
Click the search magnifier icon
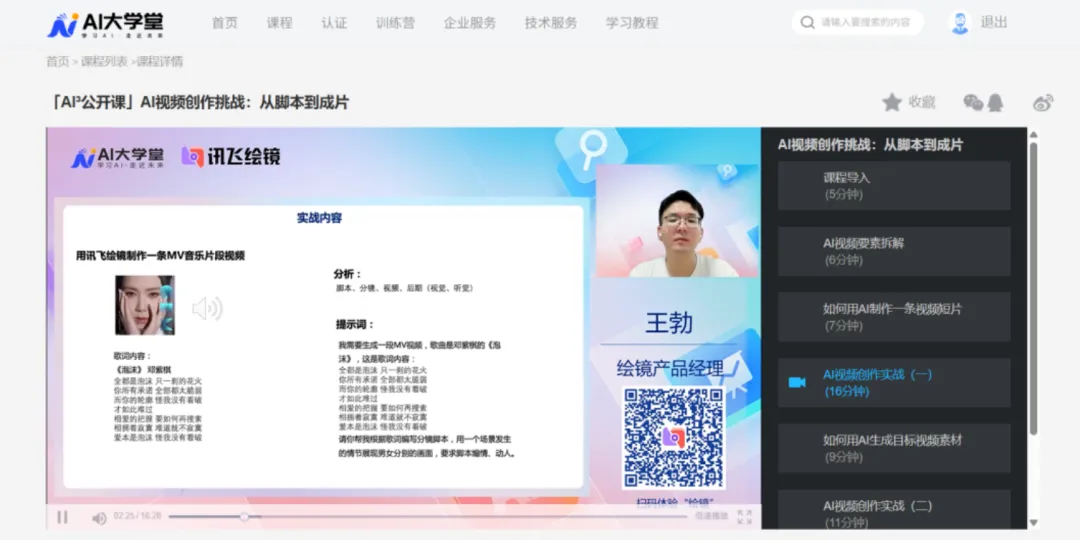(x=807, y=23)
